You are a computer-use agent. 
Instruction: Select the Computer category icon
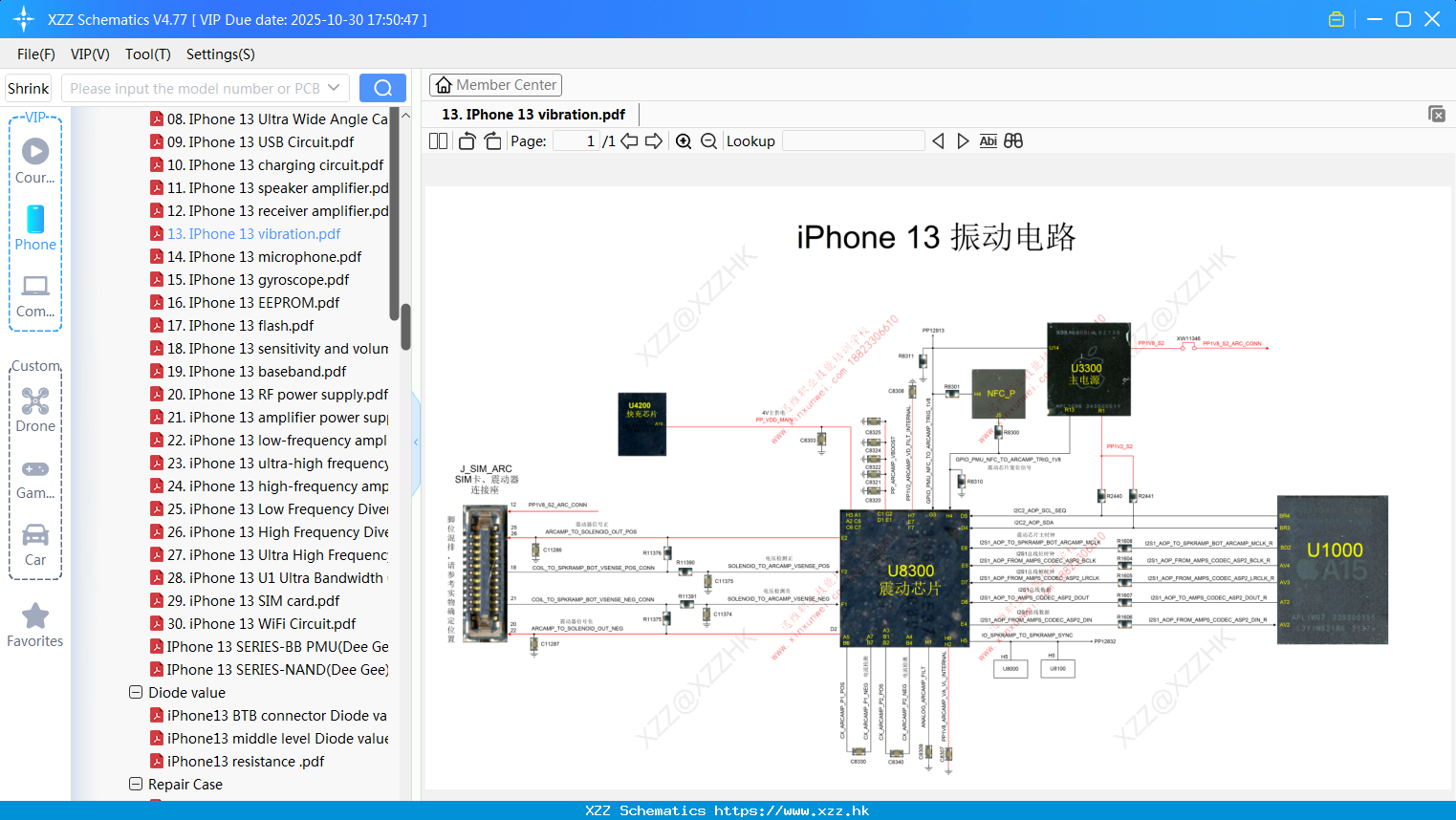pyautogui.click(x=35, y=295)
